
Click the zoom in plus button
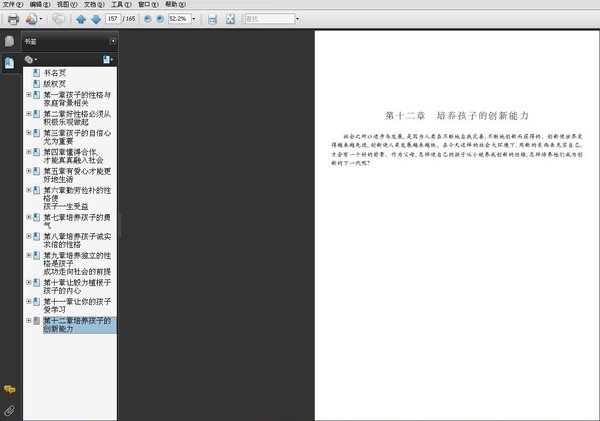click(x=160, y=19)
